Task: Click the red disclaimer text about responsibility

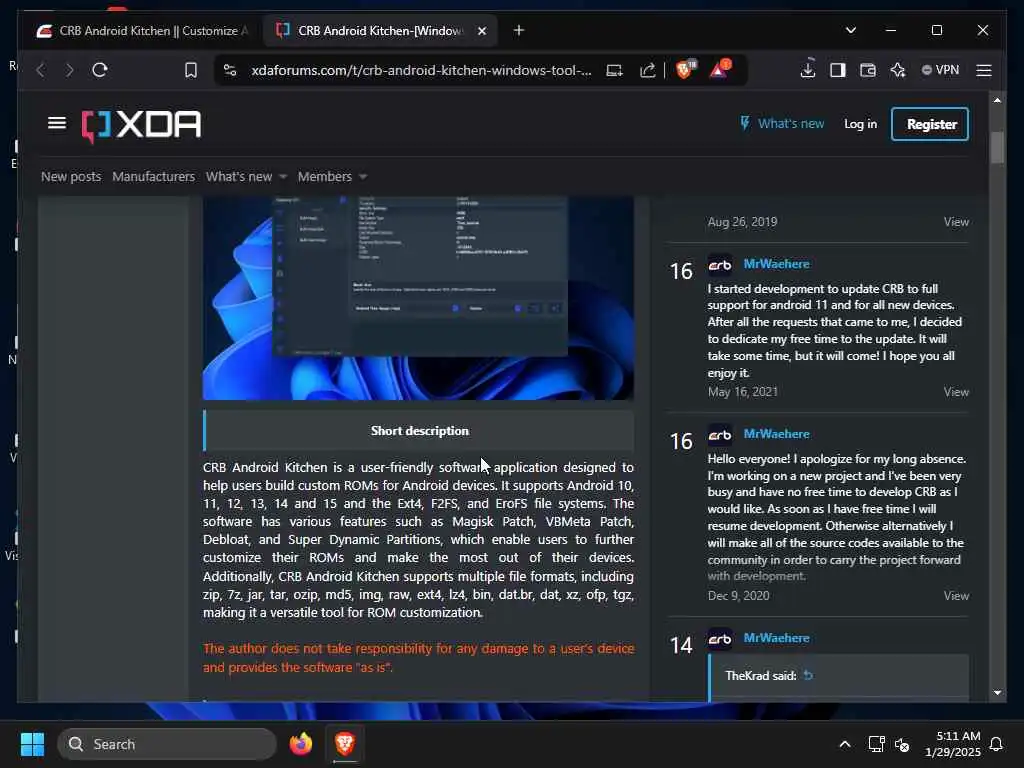Action: coord(418,658)
